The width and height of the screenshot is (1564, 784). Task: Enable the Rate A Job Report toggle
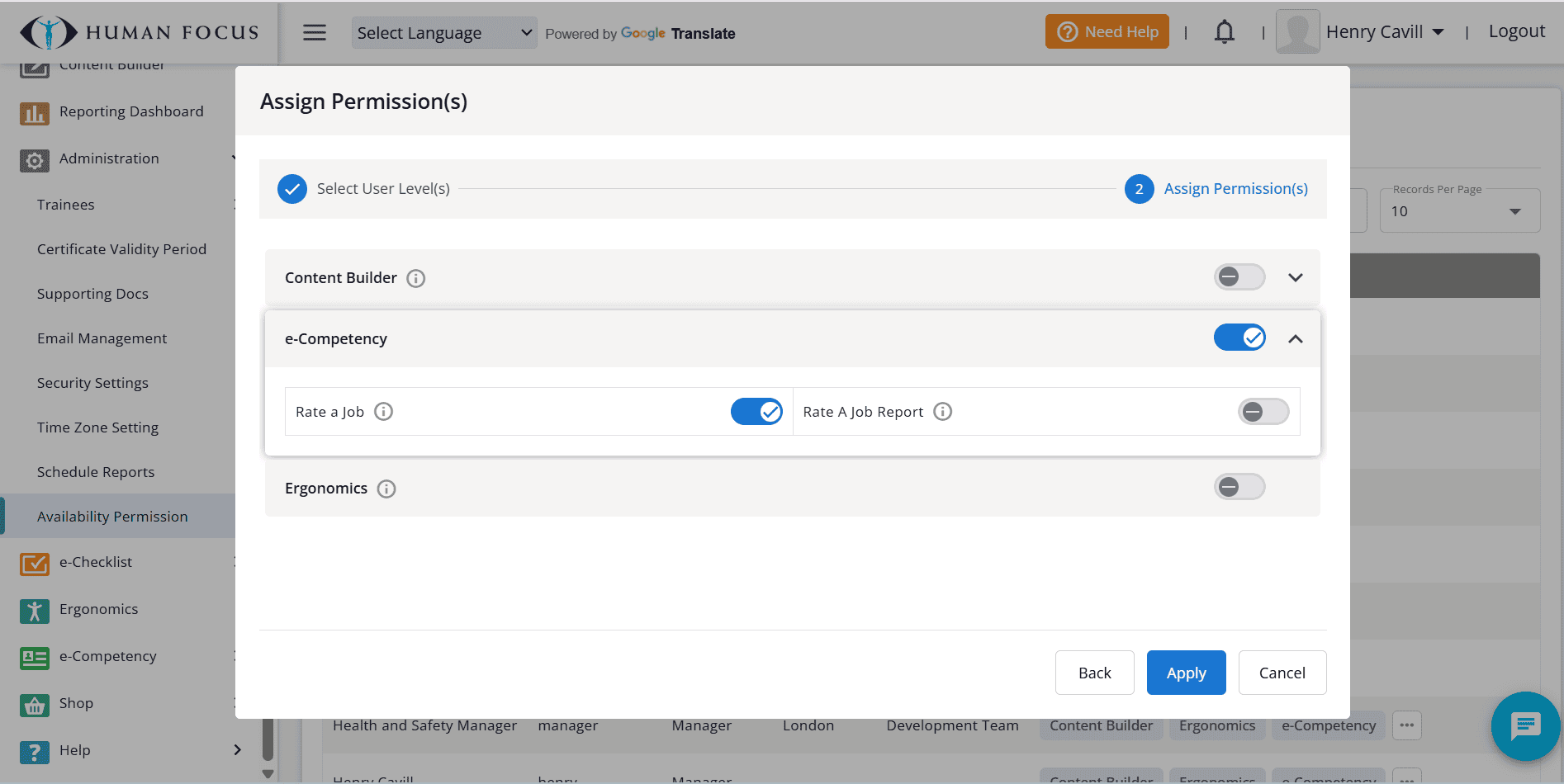coord(1263,412)
